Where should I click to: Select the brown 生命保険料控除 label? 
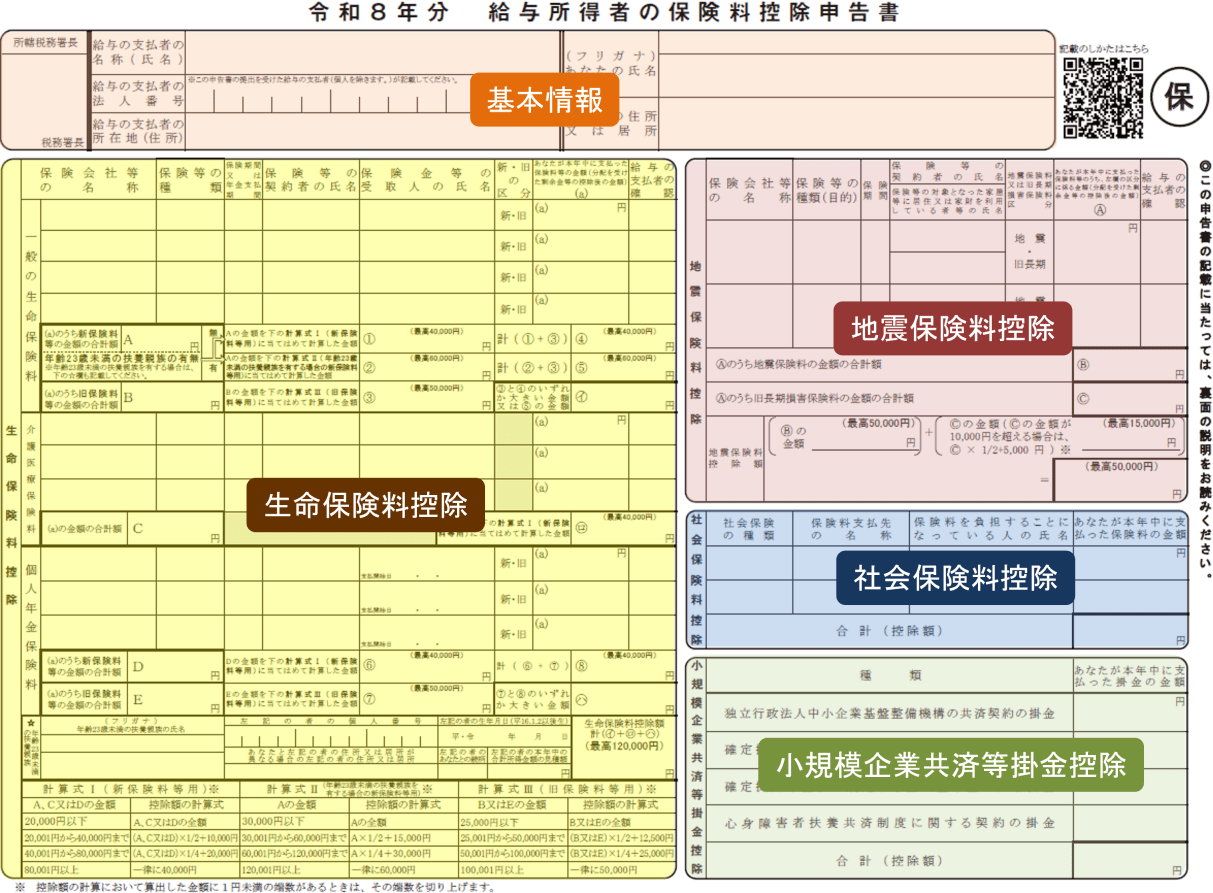[x=366, y=505]
